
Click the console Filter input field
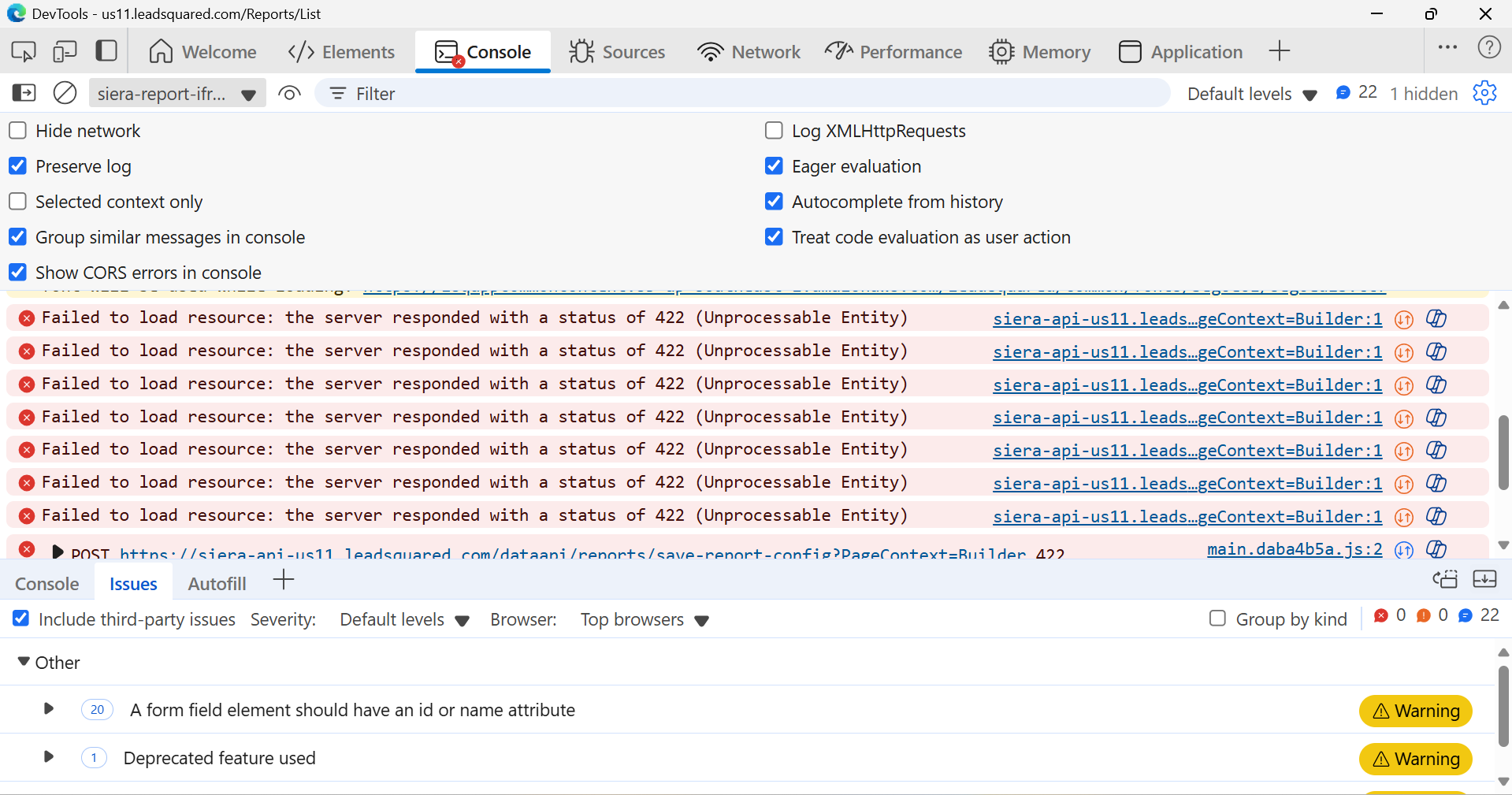pyautogui.click(x=741, y=94)
